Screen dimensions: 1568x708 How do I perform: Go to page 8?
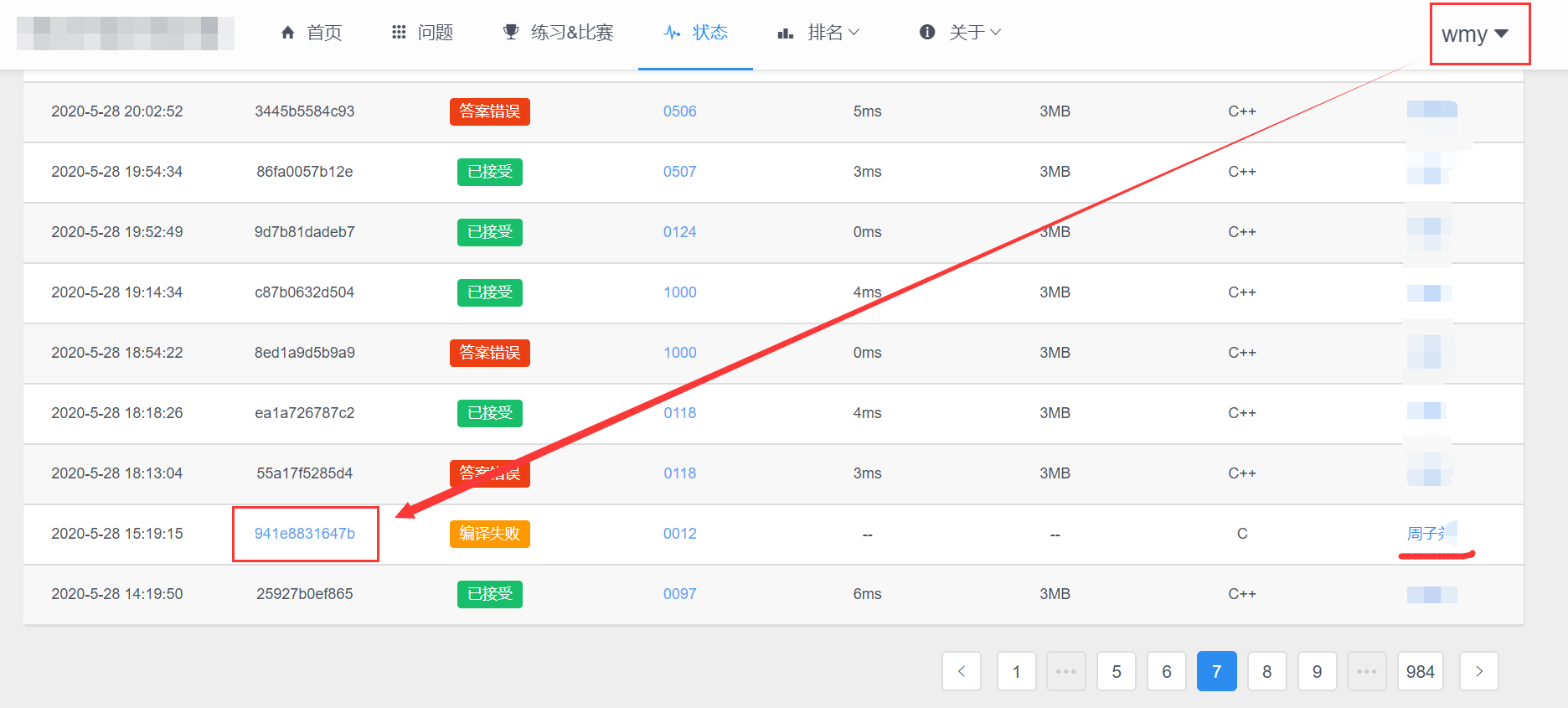tap(1267, 671)
